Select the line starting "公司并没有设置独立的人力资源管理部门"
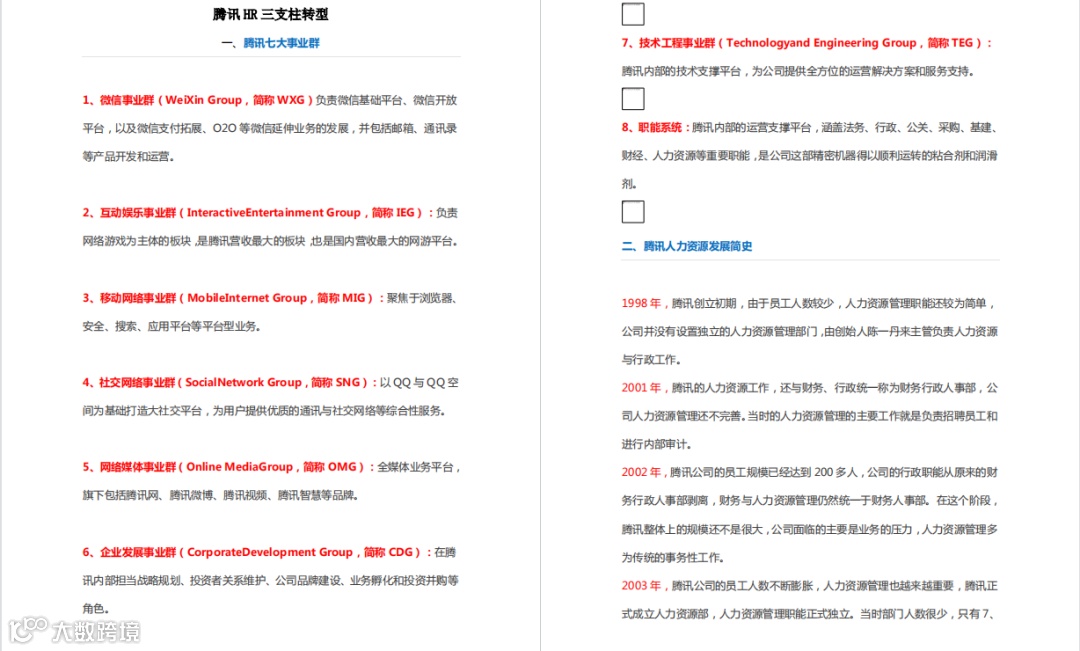 809,331
